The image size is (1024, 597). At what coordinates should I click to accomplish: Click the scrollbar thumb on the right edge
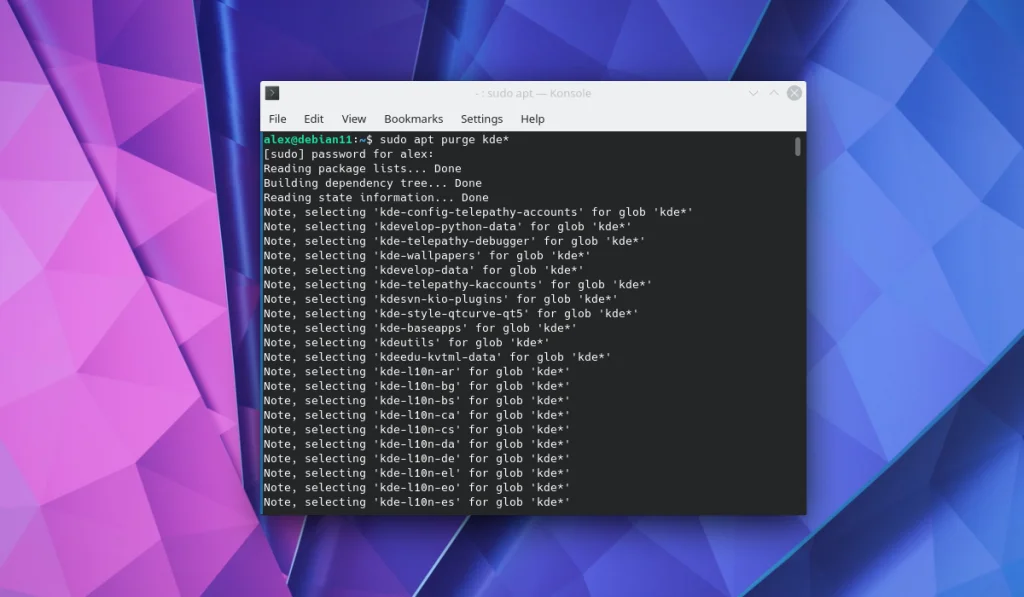click(797, 147)
